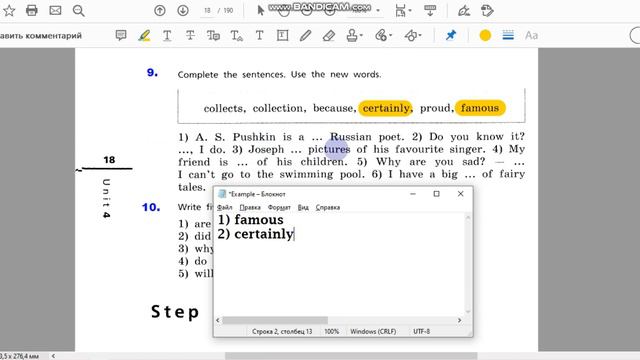This screenshot has height=360, width=640.
Task: Click the word proud in the word box
Action: (436, 108)
